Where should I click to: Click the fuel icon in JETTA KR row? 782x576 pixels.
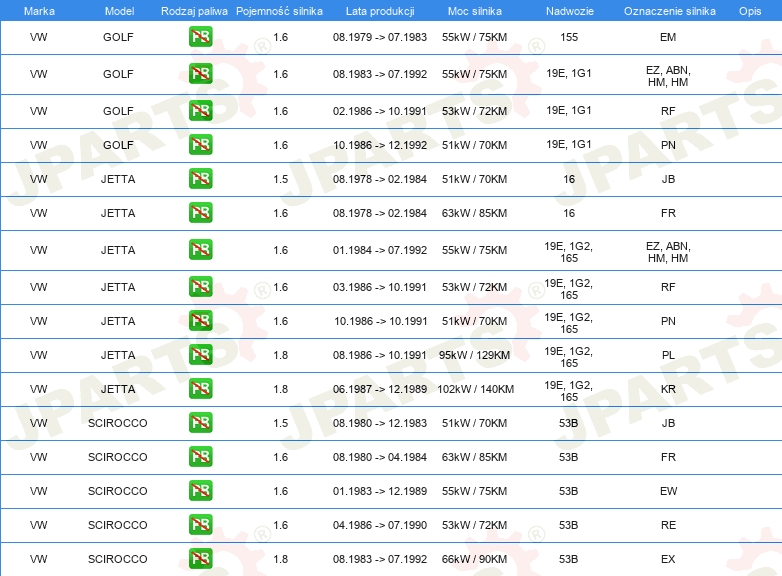click(200, 388)
